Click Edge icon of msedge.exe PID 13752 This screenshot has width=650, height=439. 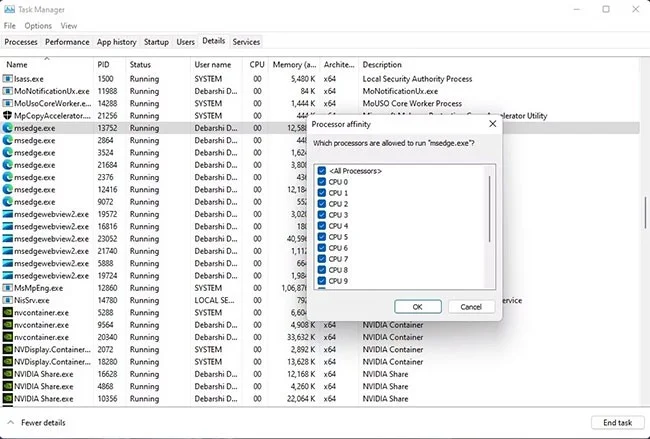[8, 128]
